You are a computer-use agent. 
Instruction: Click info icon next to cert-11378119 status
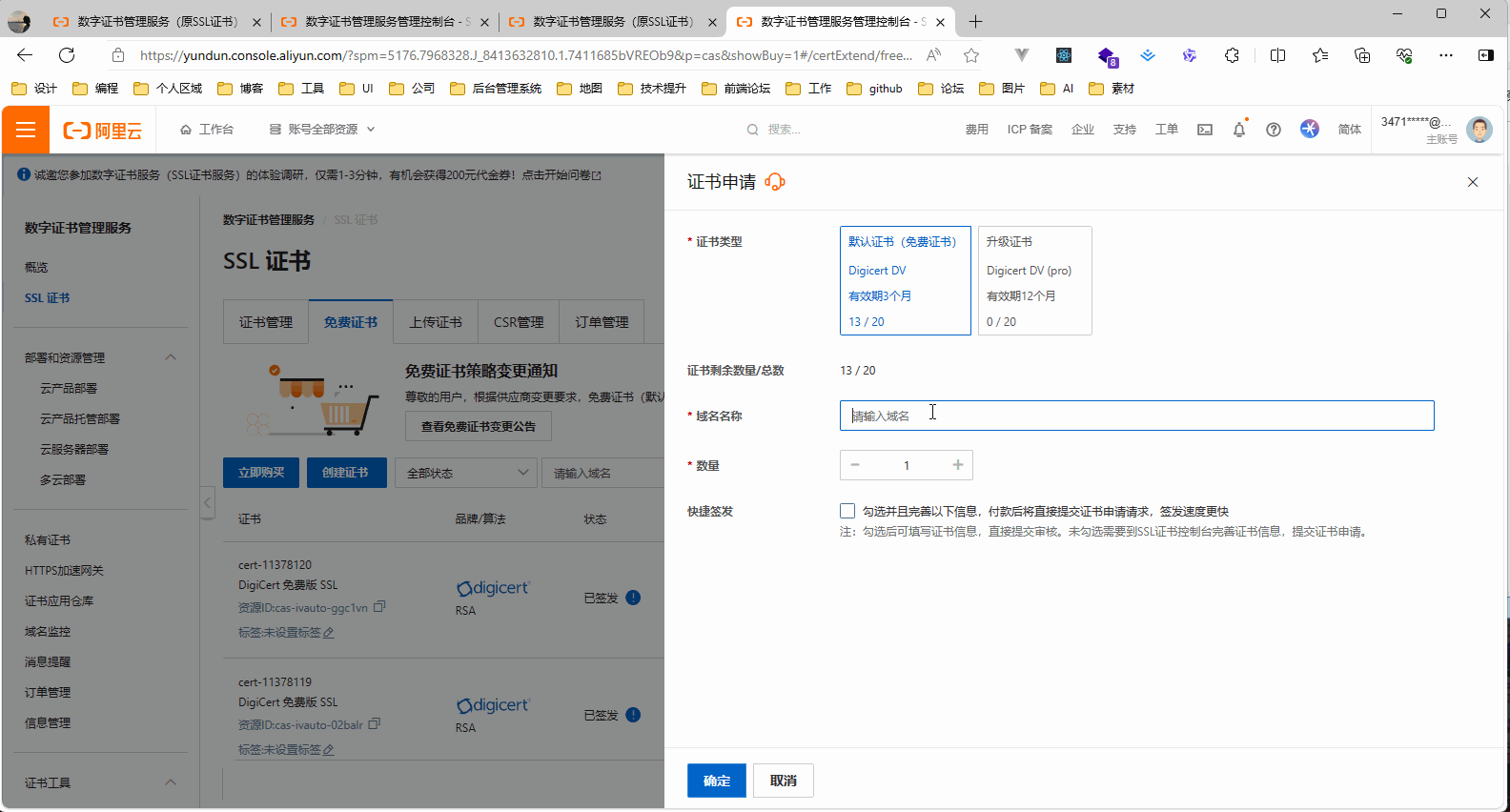point(633,715)
